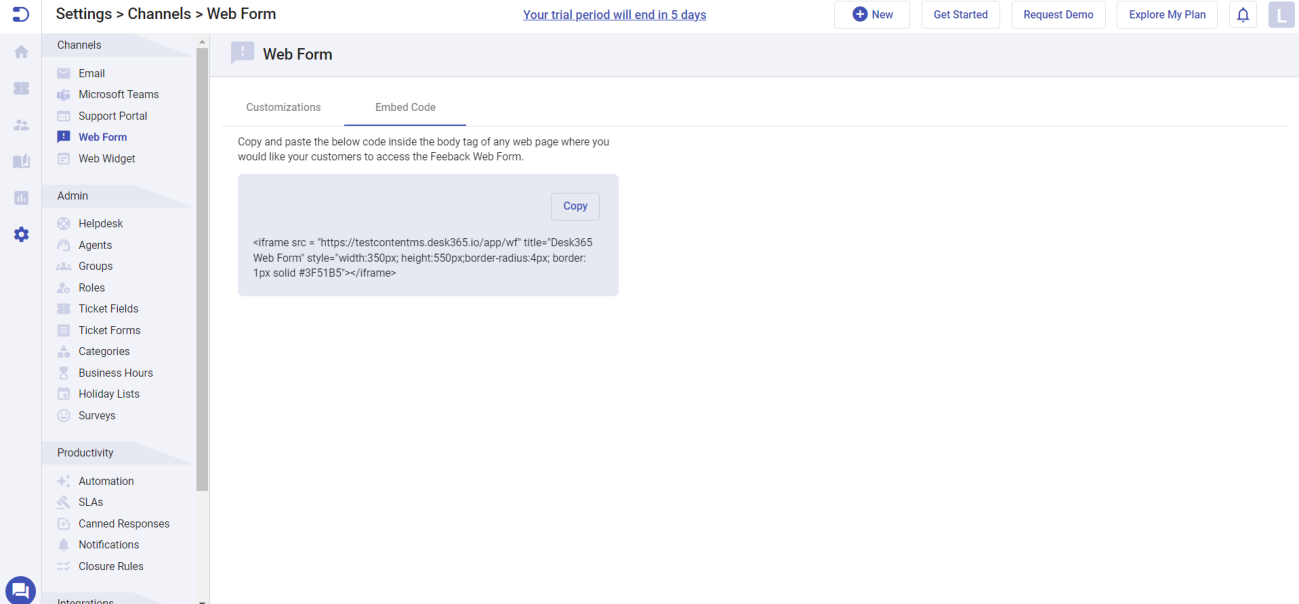Switch to the Customizations tab
Screen dimensions: 1299x604
pos(283,107)
